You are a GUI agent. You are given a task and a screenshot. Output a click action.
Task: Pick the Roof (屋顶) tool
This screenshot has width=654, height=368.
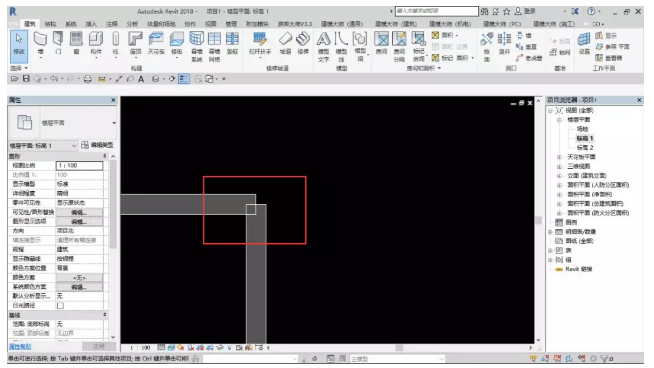tap(135, 43)
